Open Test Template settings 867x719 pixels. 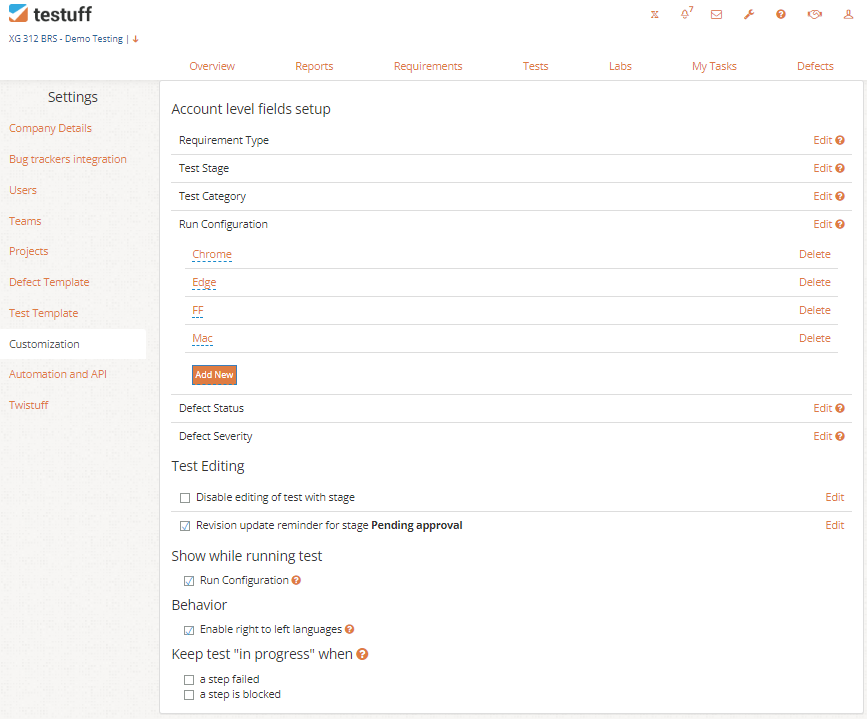tap(43, 313)
